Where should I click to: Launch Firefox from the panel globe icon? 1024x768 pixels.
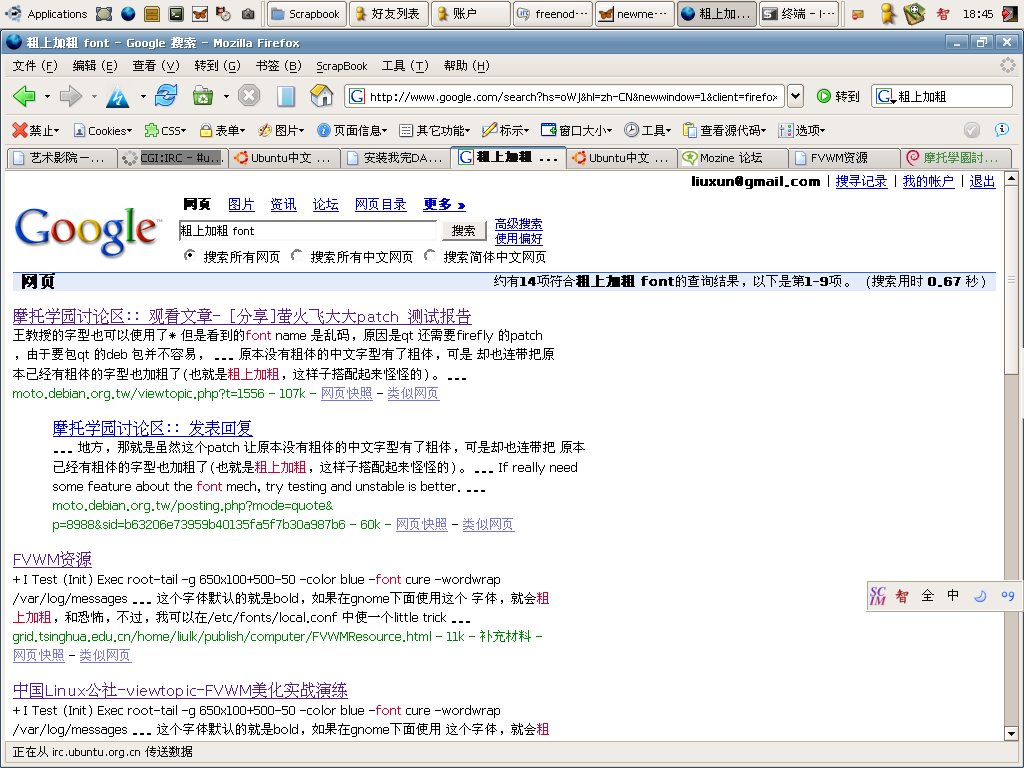pos(129,13)
